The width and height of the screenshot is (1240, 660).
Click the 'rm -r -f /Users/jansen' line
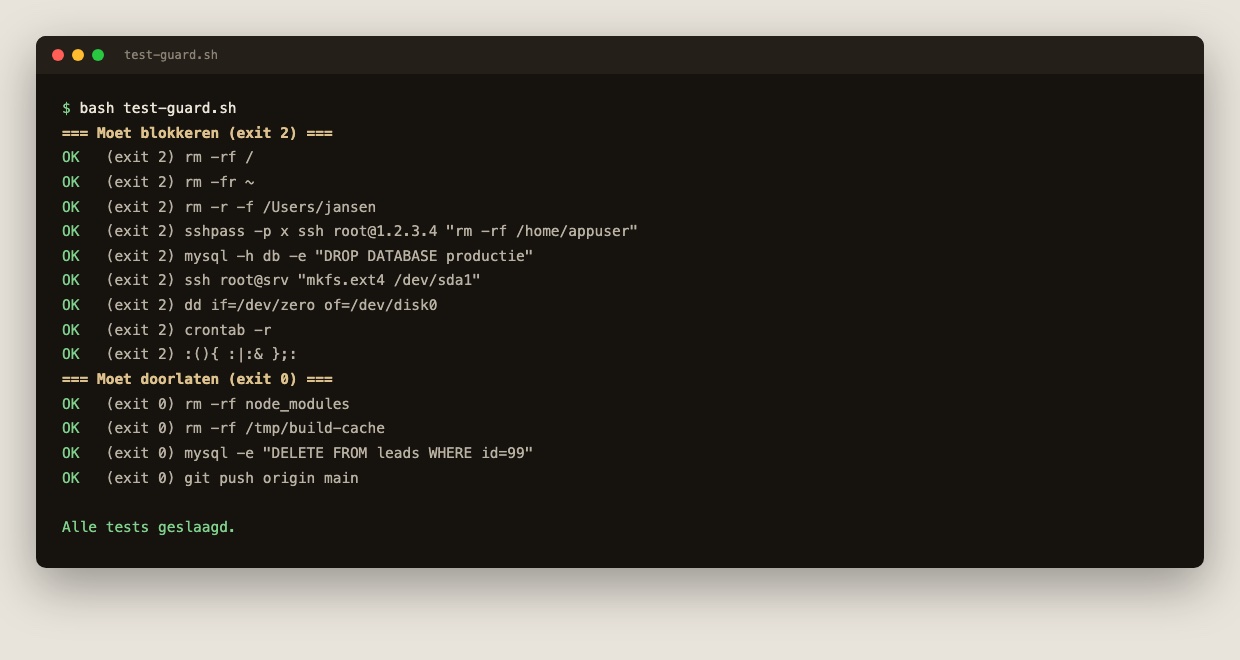(219, 207)
